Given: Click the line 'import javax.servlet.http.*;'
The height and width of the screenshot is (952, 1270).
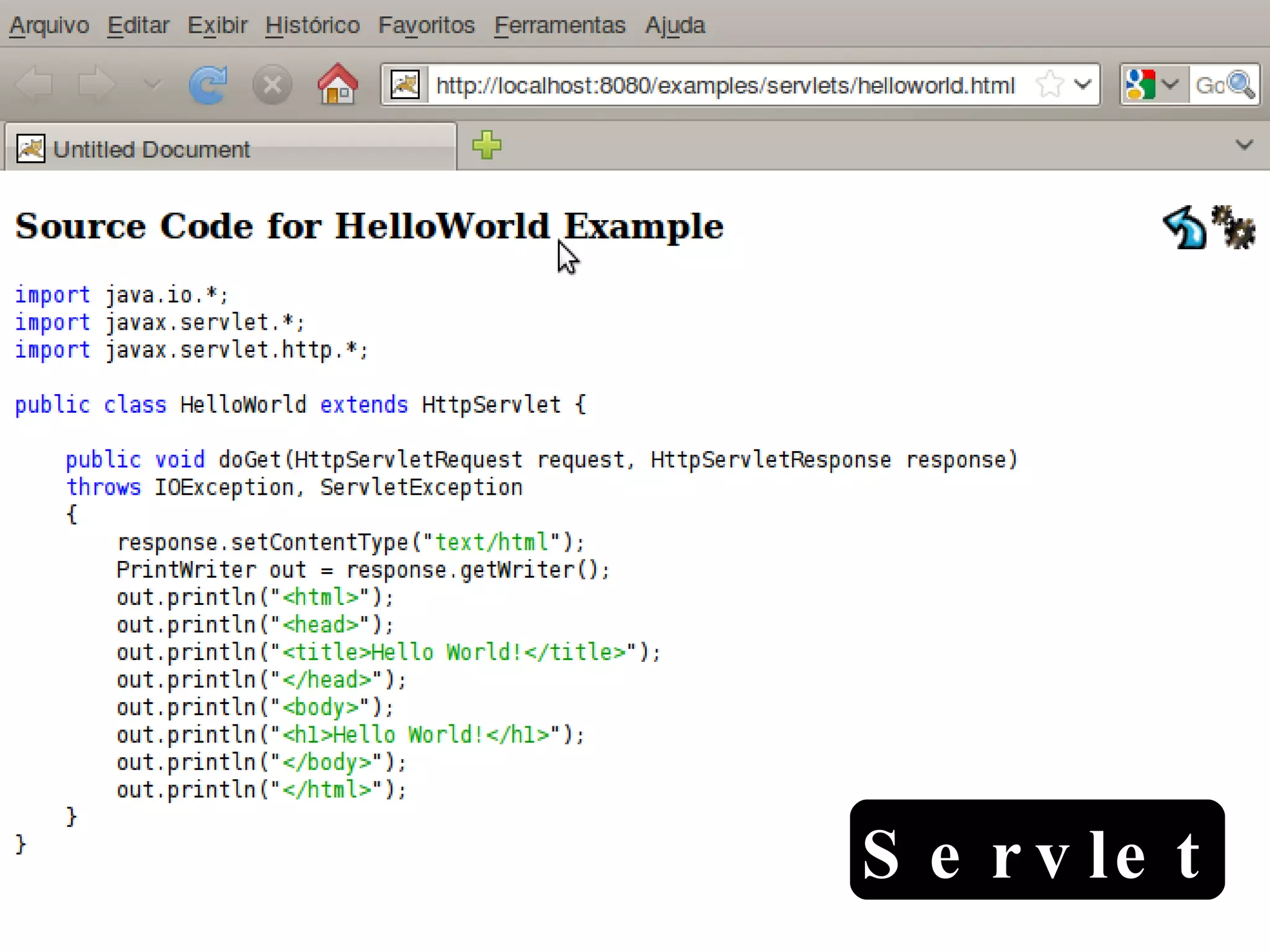Looking at the screenshot, I should coord(192,350).
